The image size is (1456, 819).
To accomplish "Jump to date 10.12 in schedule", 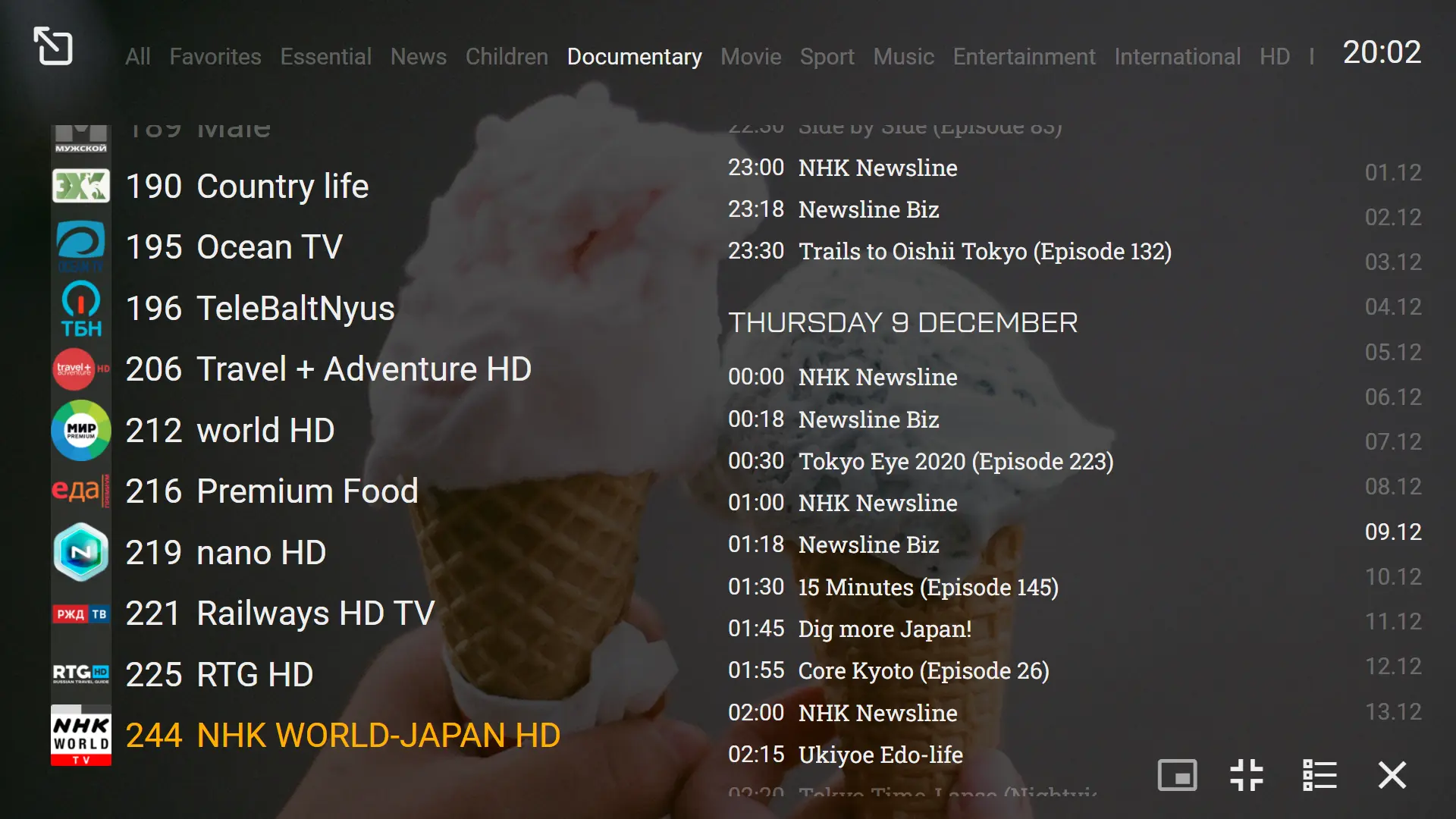I will [x=1393, y=577].
